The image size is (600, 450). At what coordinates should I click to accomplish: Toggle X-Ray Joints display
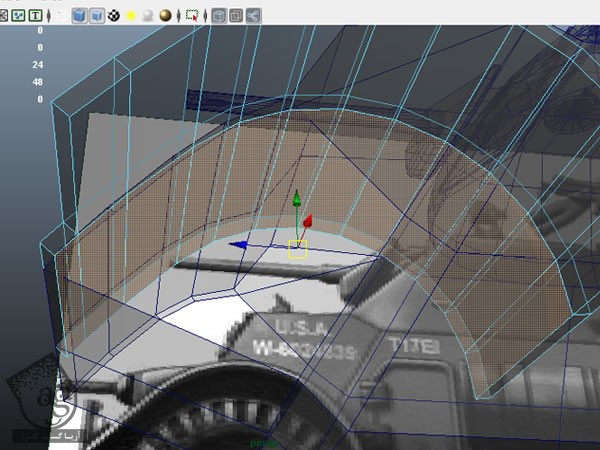click(253, 15)
